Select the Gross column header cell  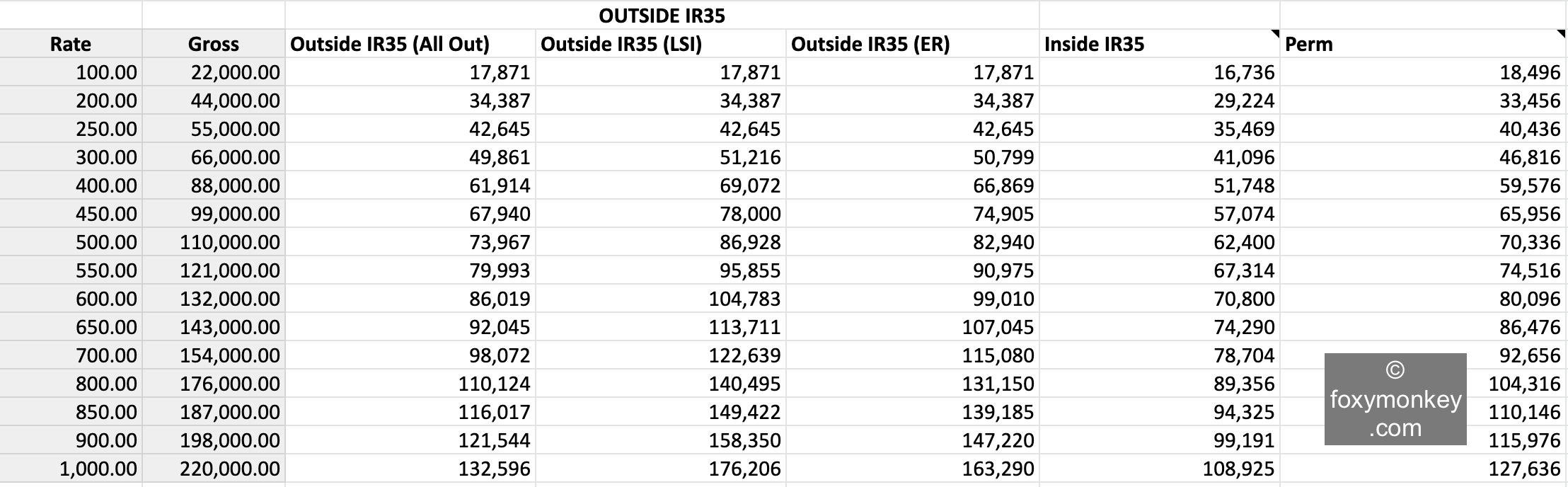point(213,44)
